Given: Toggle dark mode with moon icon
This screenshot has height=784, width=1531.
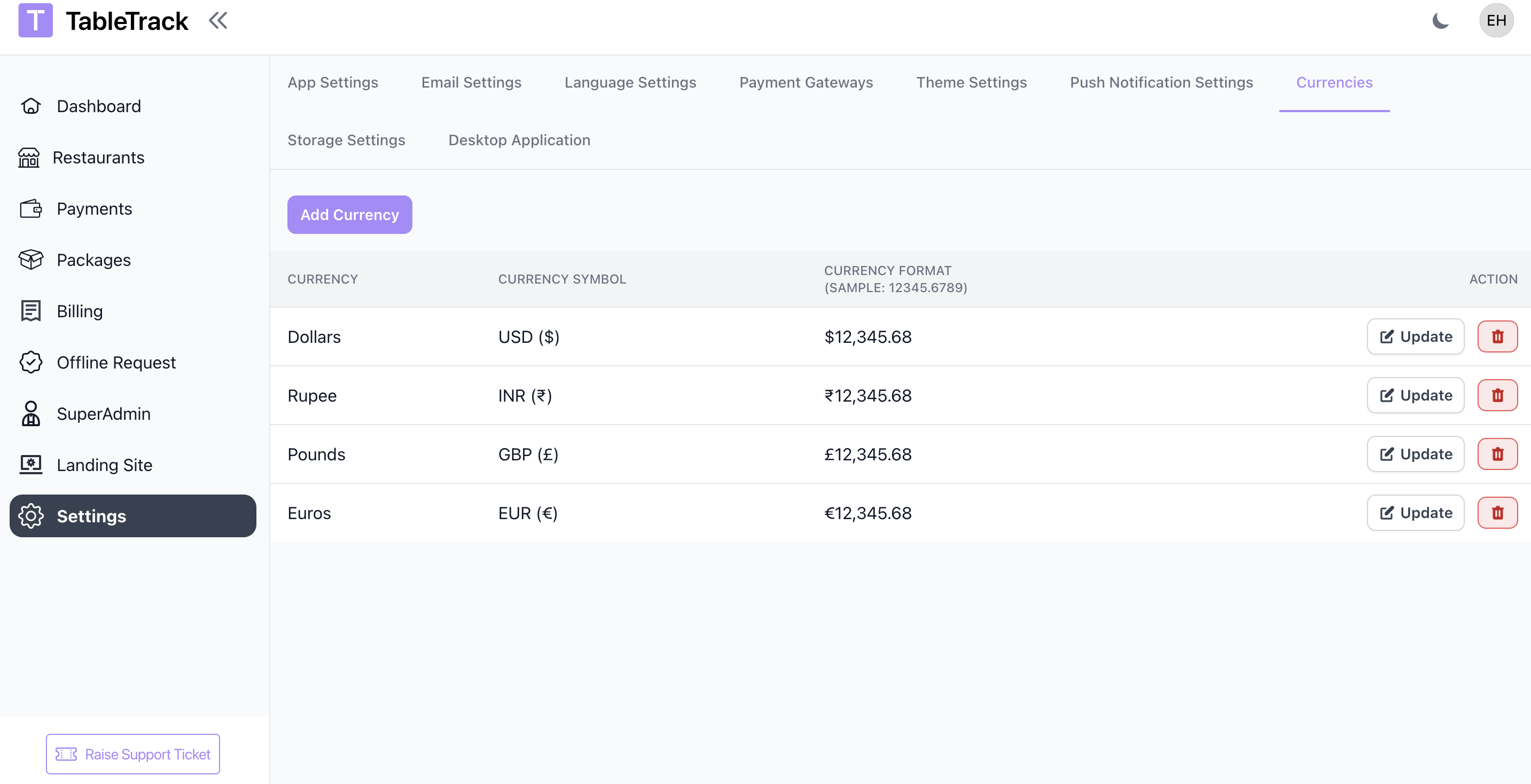Looking at the screenshot, I should 1440,21.
